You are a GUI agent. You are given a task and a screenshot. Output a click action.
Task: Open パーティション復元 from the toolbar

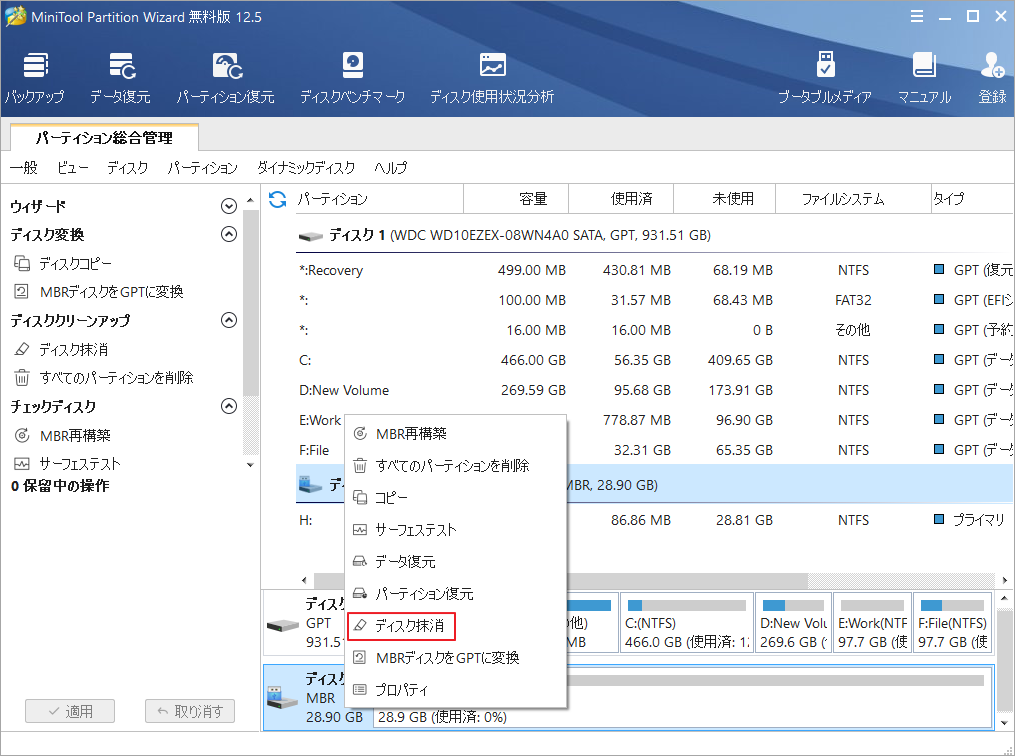coord(226,75)
